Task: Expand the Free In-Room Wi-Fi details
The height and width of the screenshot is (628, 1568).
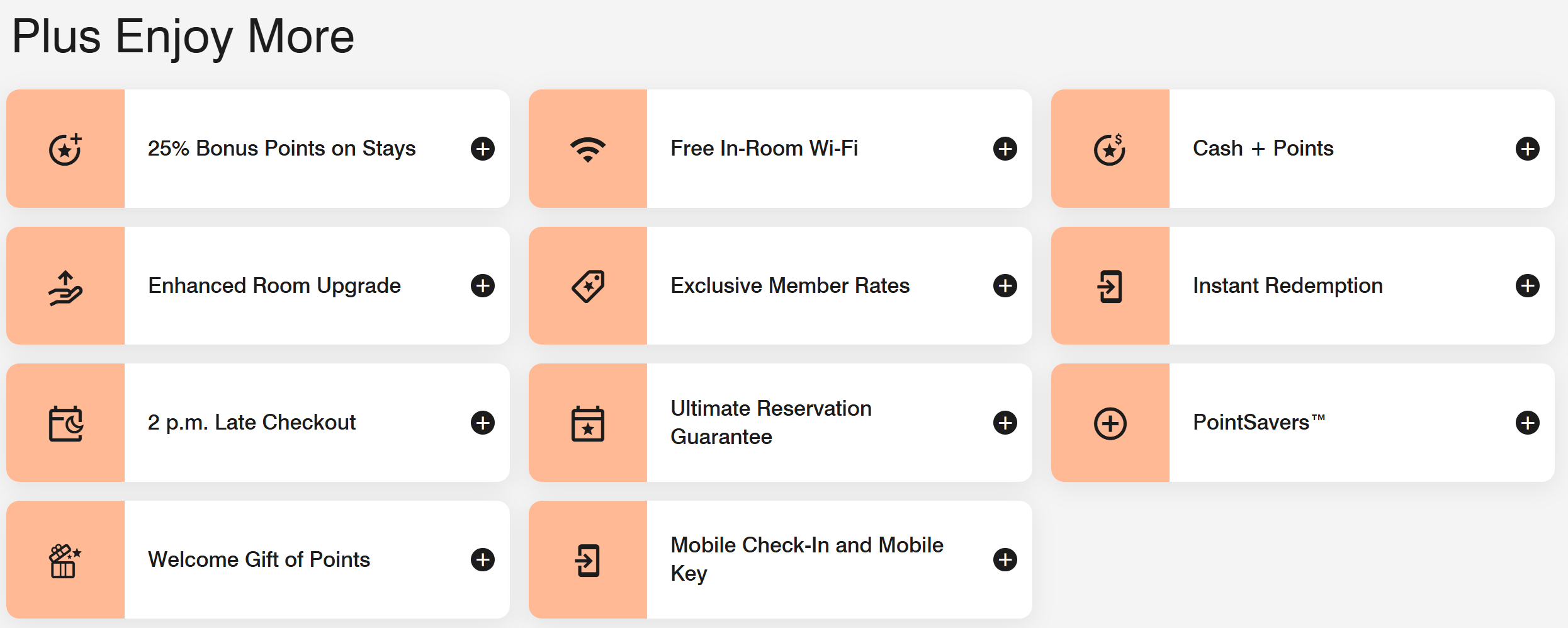Action: 1005,149
